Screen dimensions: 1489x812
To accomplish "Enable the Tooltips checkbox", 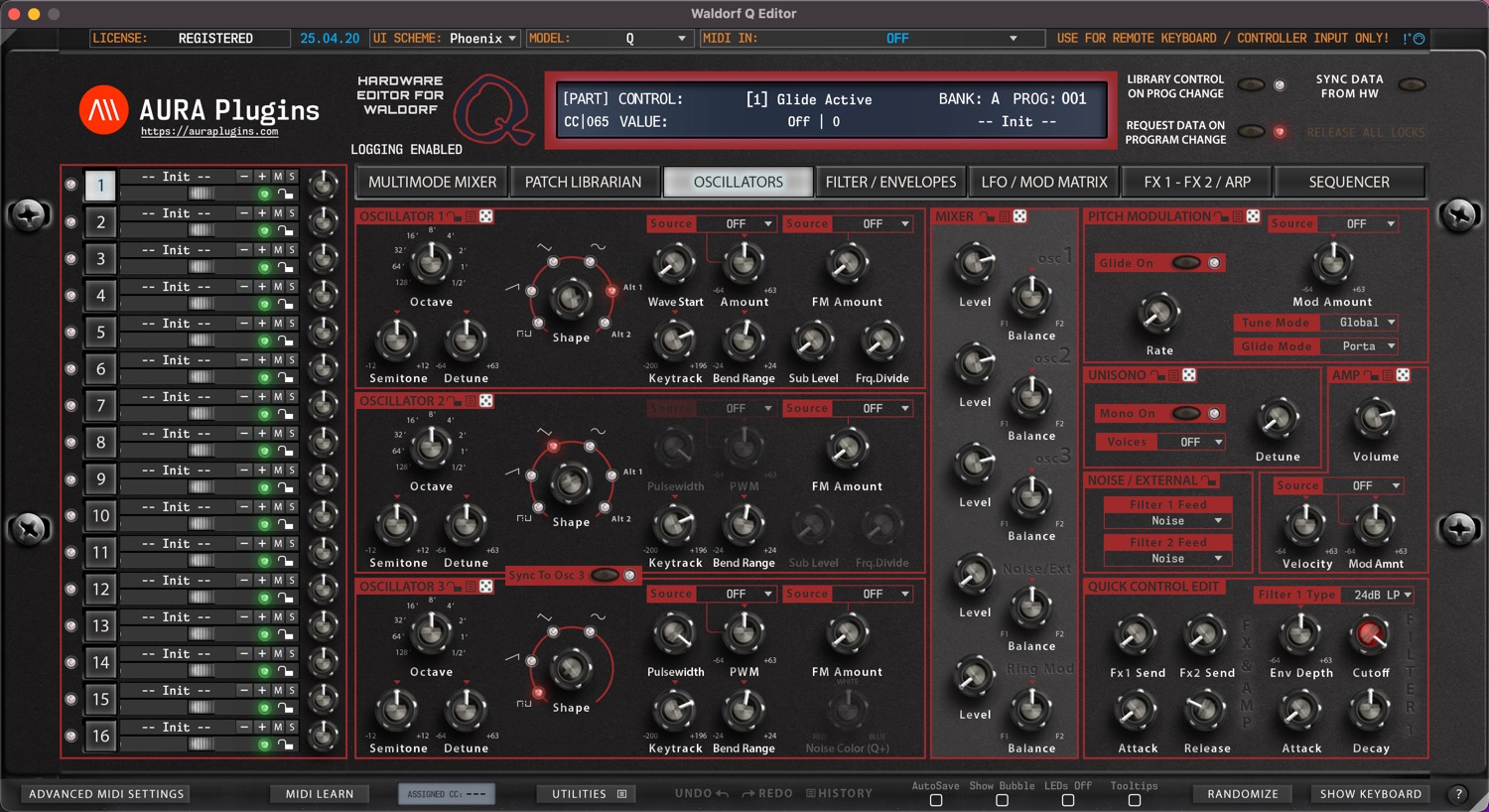I will tap(1135, 800).
